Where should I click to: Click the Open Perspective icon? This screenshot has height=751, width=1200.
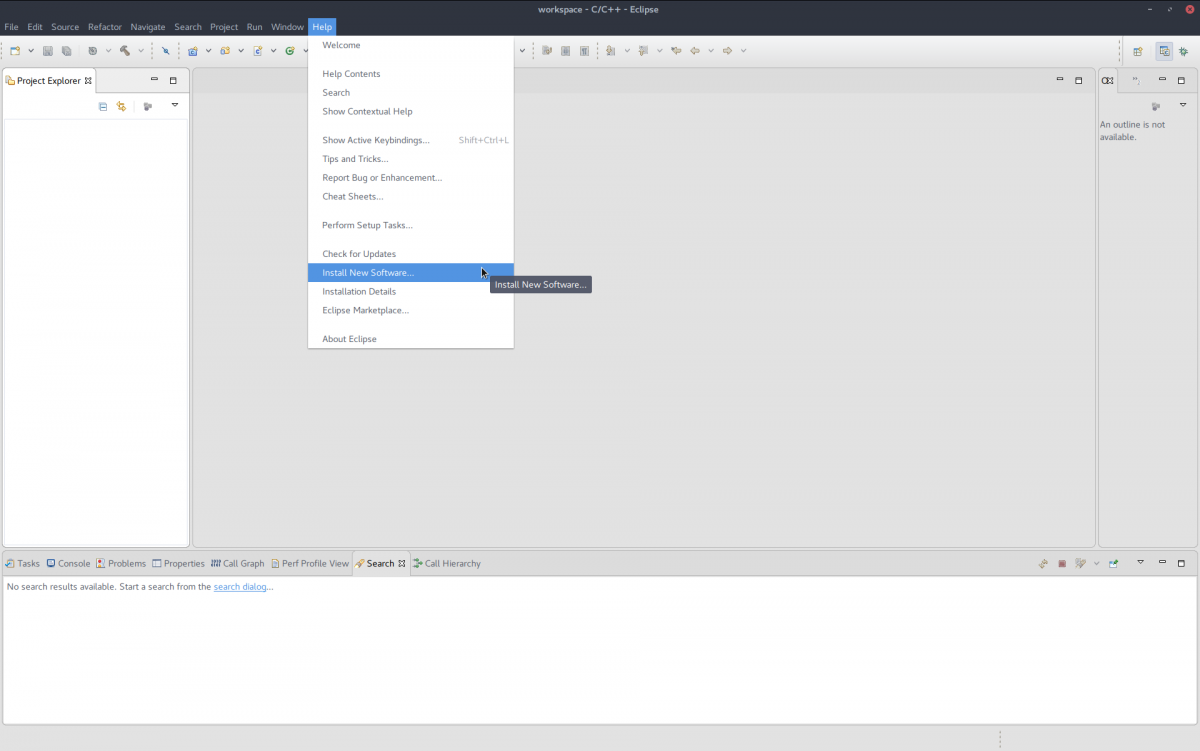(1138, 51)
